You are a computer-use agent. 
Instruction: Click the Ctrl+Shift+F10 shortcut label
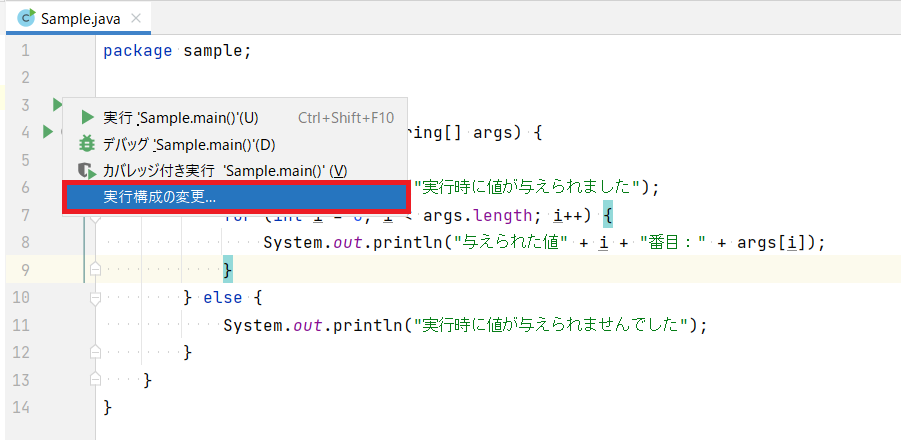click(346, 118)
